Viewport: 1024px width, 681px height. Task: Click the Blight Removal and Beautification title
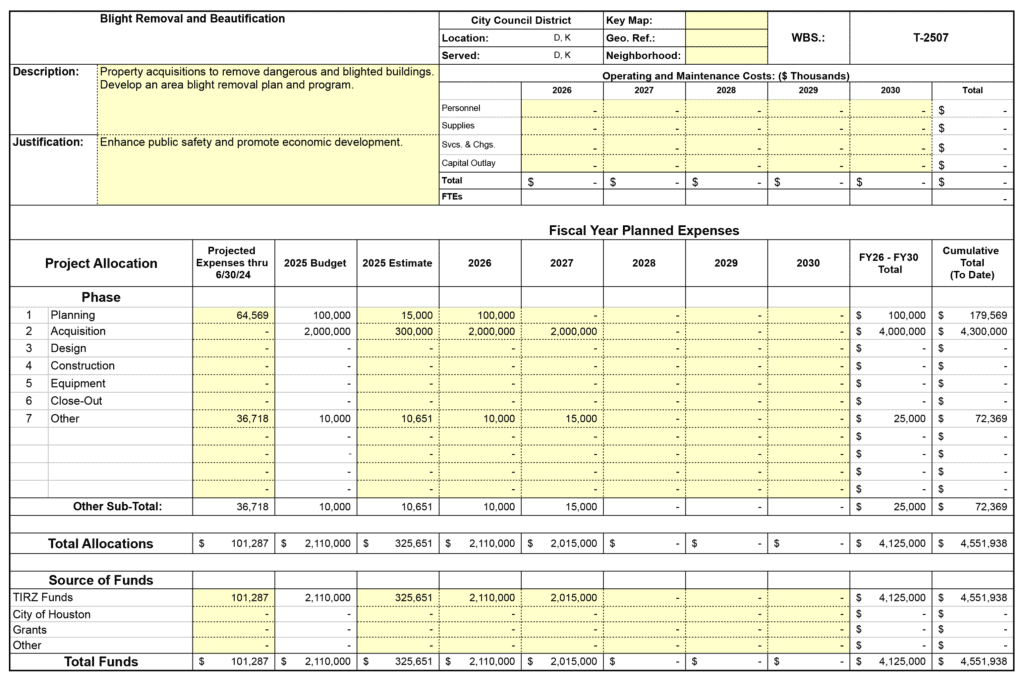pos(192,19)
